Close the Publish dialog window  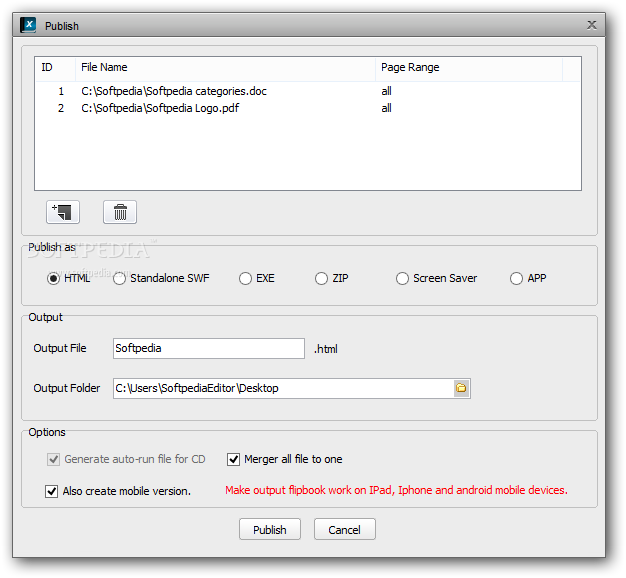coord(592,25)
